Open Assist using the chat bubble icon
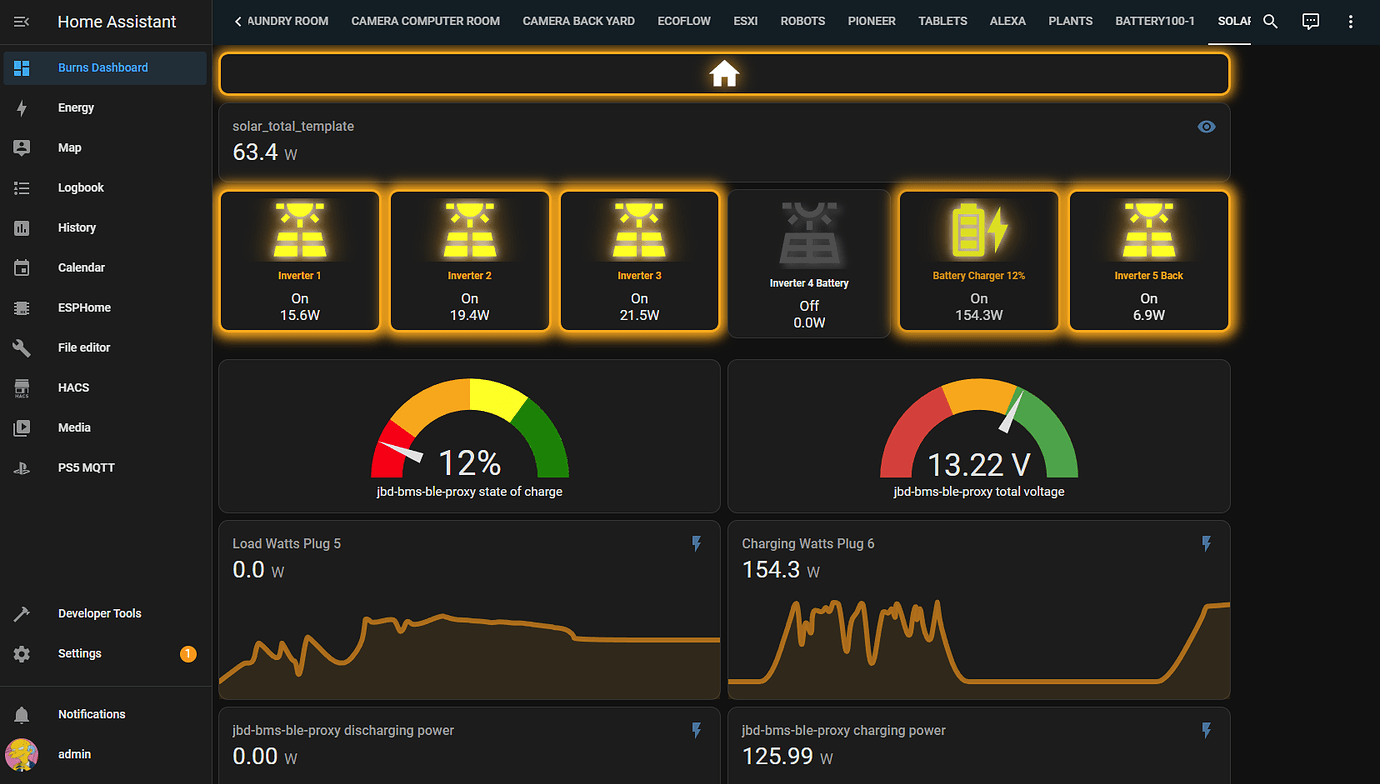 (x=1310, y=21)
